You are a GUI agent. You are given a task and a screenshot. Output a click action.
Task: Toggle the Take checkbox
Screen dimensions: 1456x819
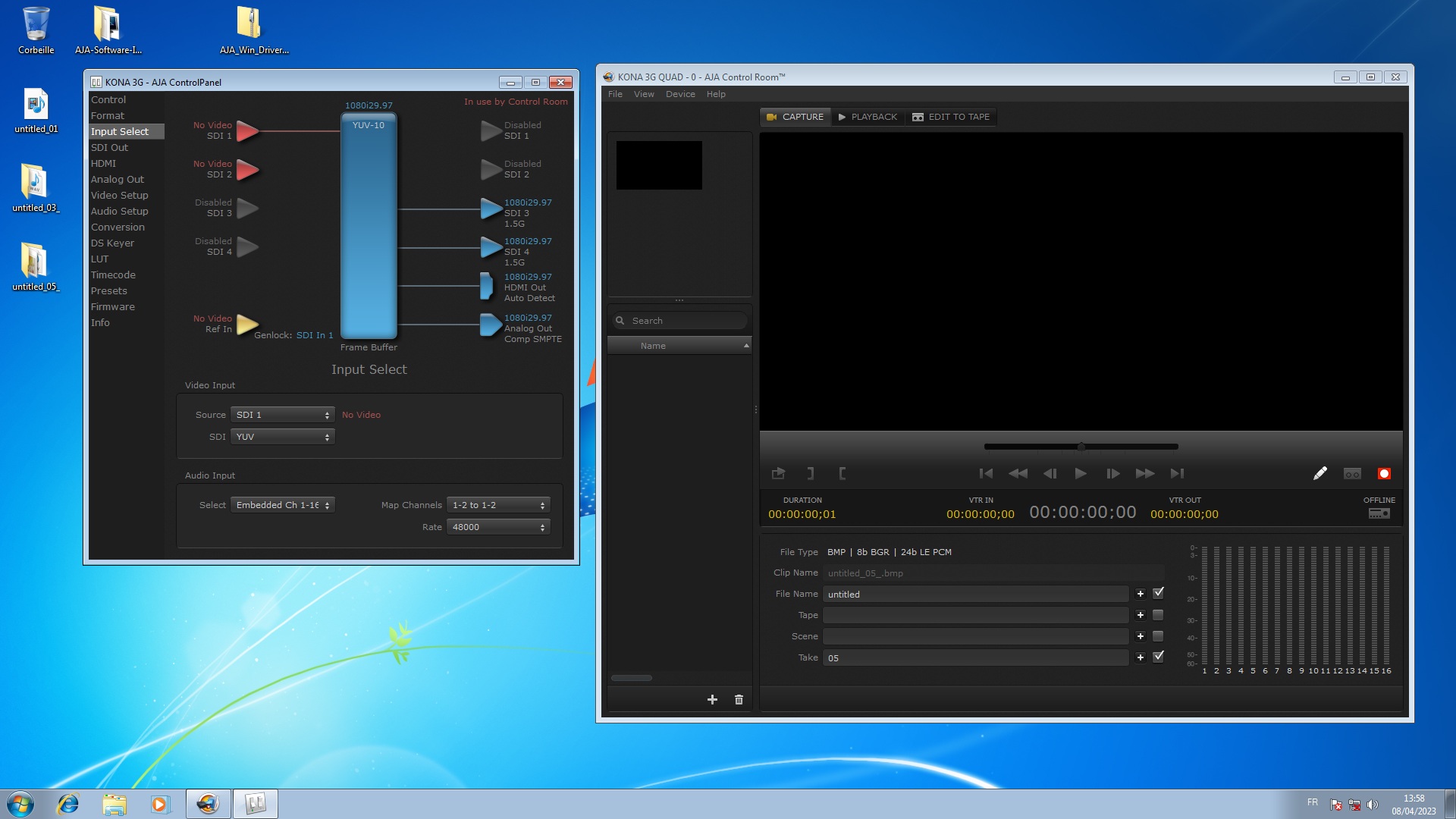[x=1158, y=657]
